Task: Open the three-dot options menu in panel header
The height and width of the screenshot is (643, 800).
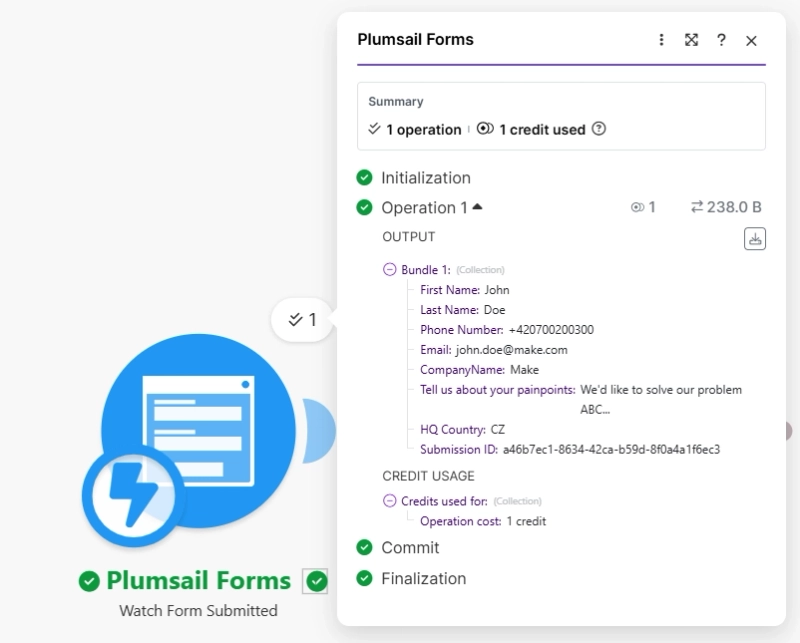Action: click(661, 40)
